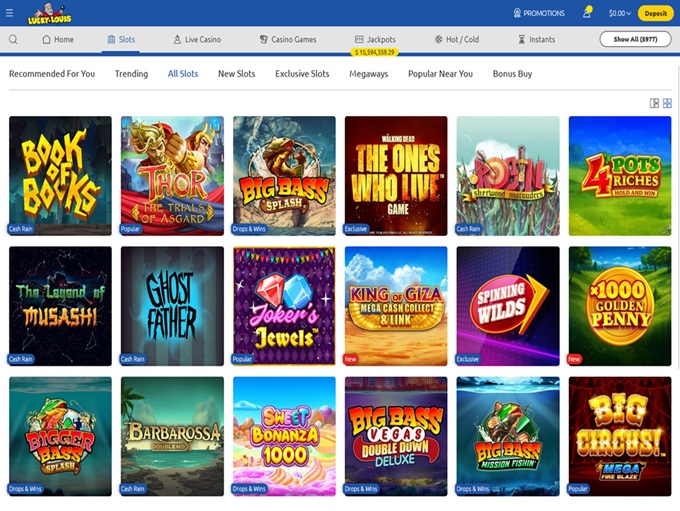Switch to New Slots tab

point(236,74)
